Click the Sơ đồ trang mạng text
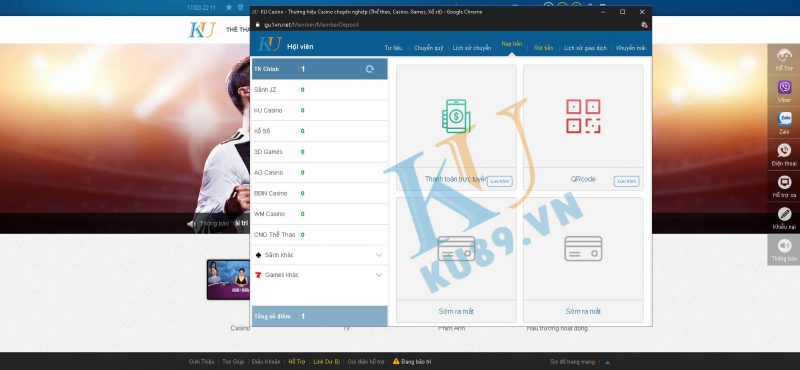 [x=572, y=362]
